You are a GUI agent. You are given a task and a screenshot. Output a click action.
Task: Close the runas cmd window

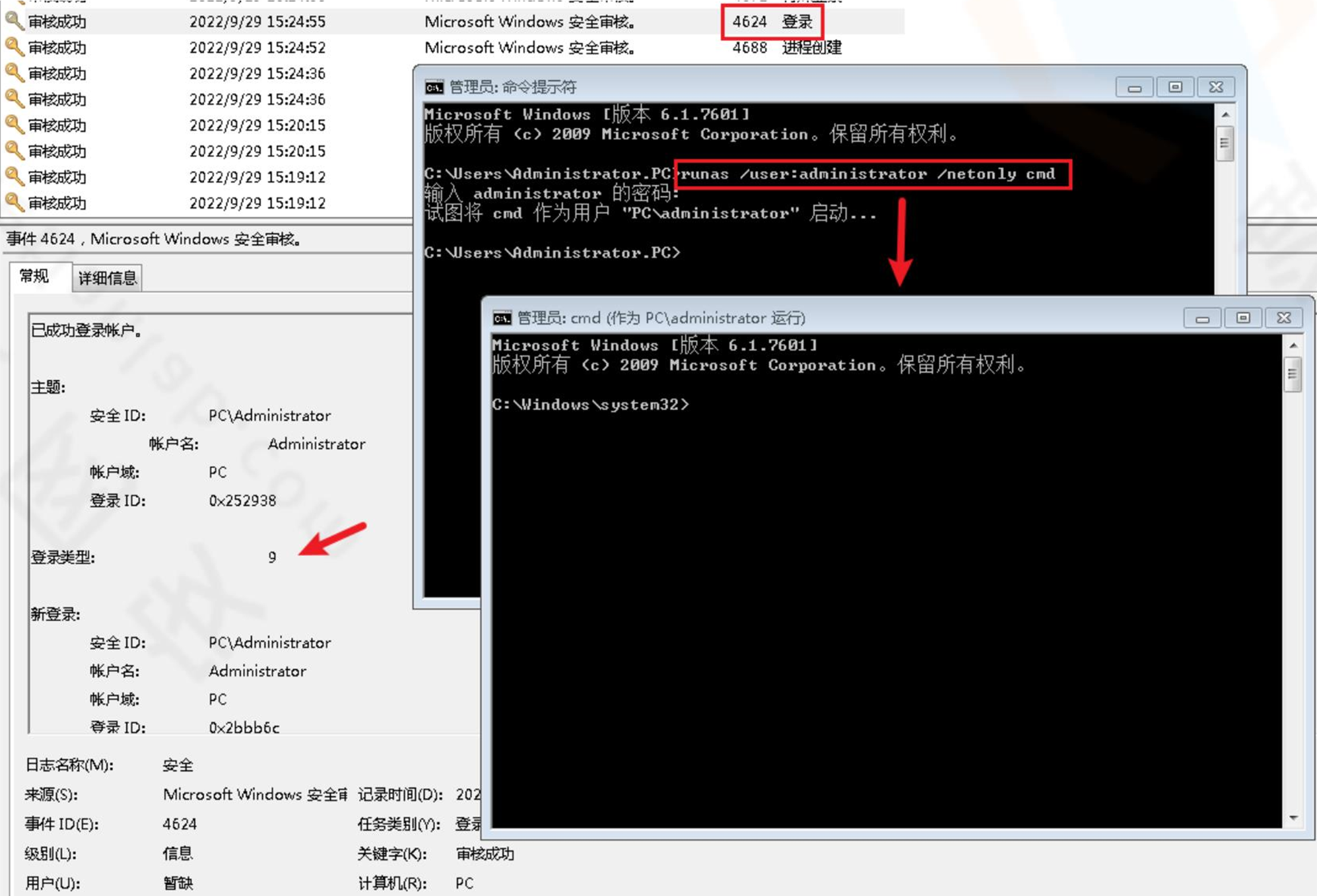click(1283, 318)
